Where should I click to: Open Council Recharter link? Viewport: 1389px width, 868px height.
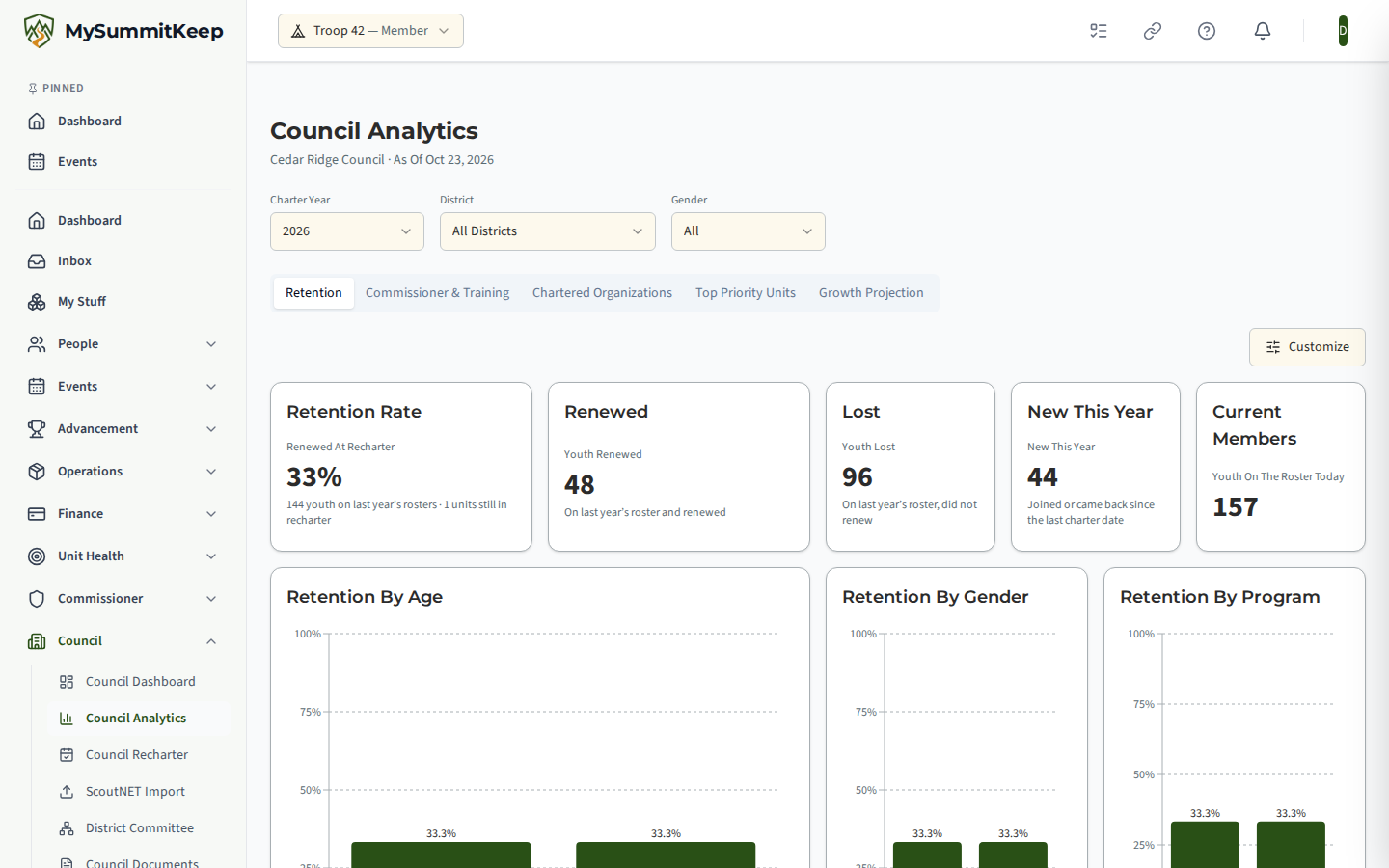tap(139, 755)
